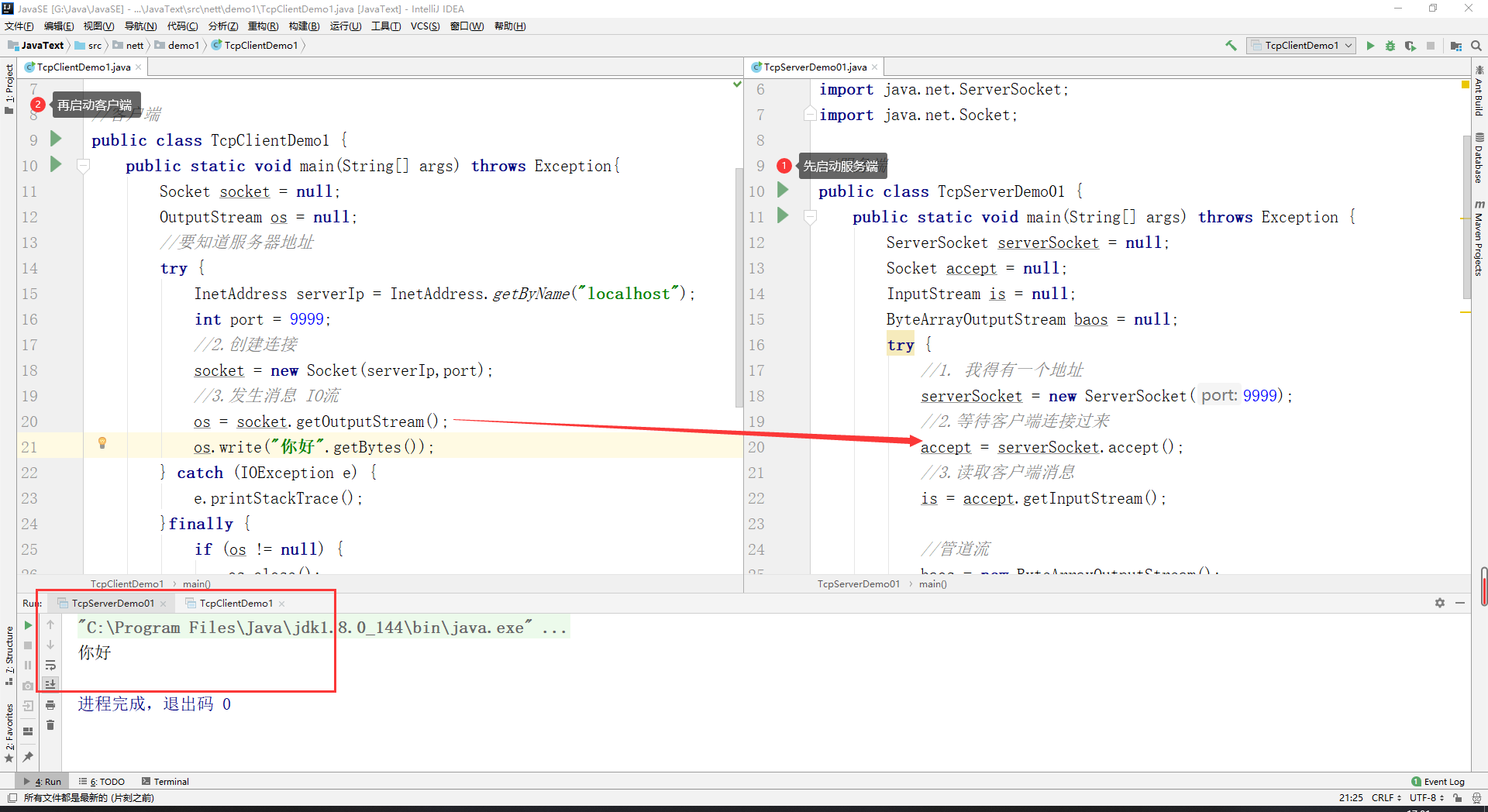Click the Exit icon in Run panel
Screen dimensions: 1488x812
28,706
